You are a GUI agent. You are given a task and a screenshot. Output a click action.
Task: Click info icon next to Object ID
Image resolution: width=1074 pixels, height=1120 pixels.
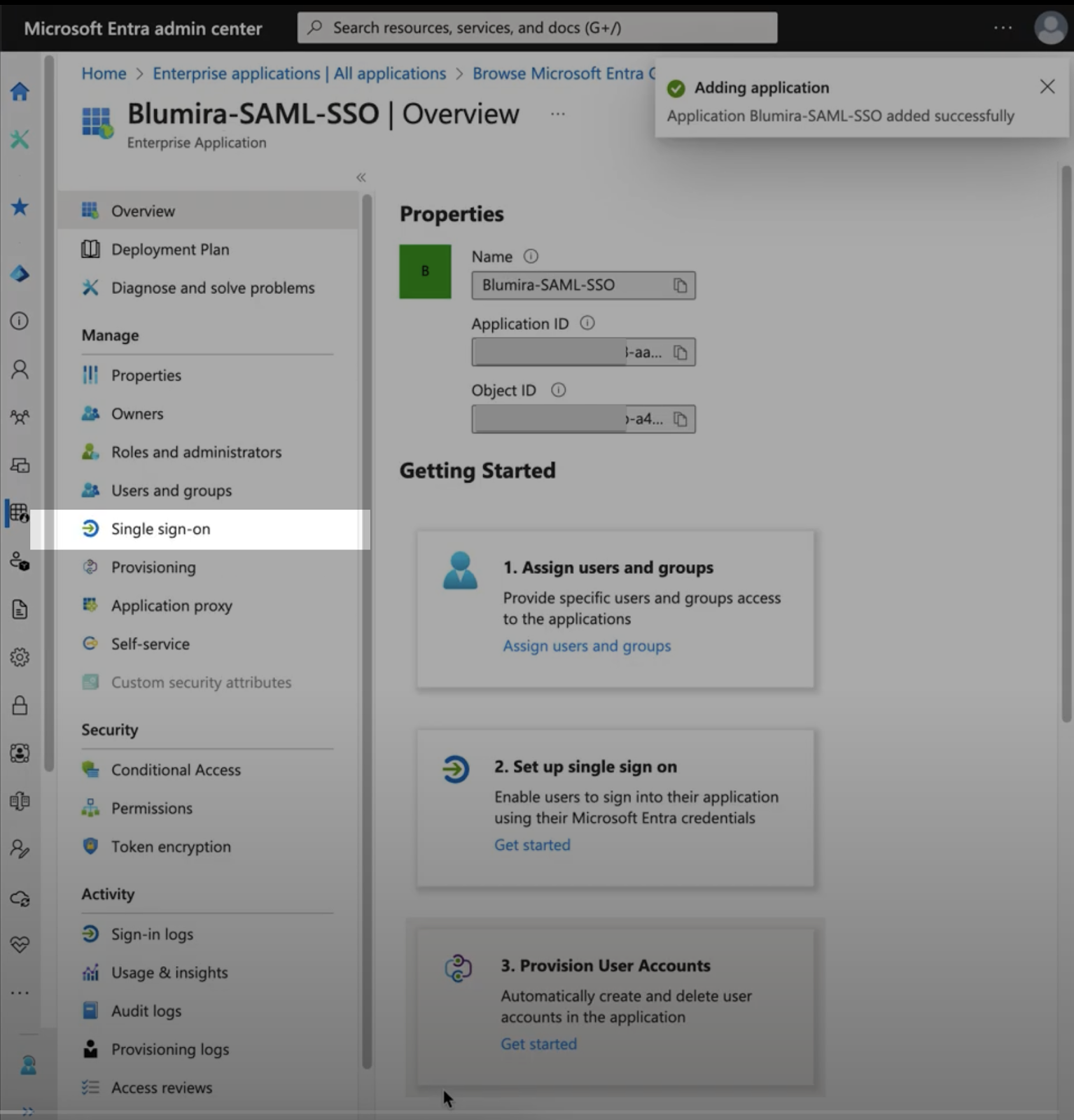pos(558,390)
